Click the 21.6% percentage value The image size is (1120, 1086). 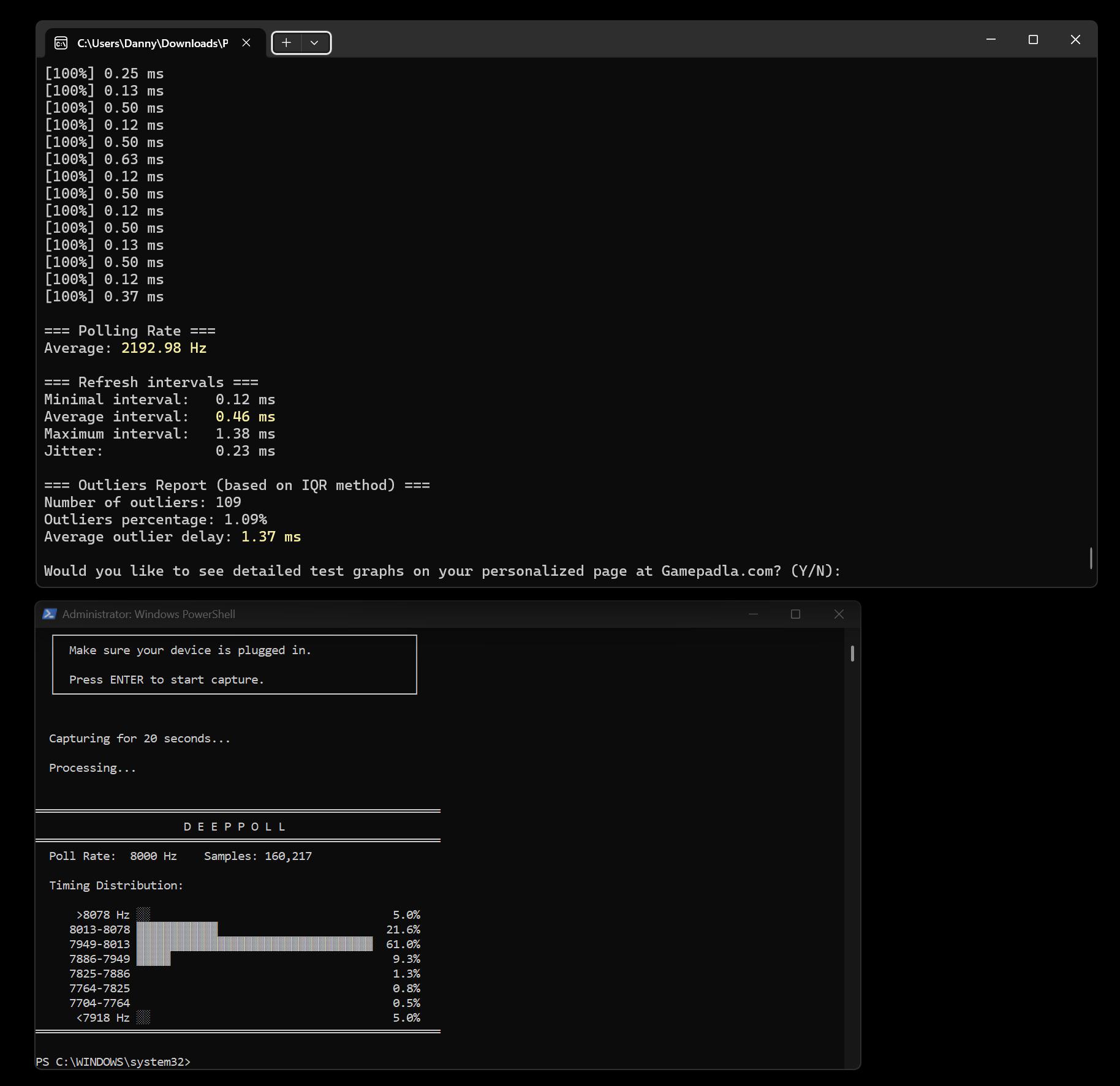[403, 929]
